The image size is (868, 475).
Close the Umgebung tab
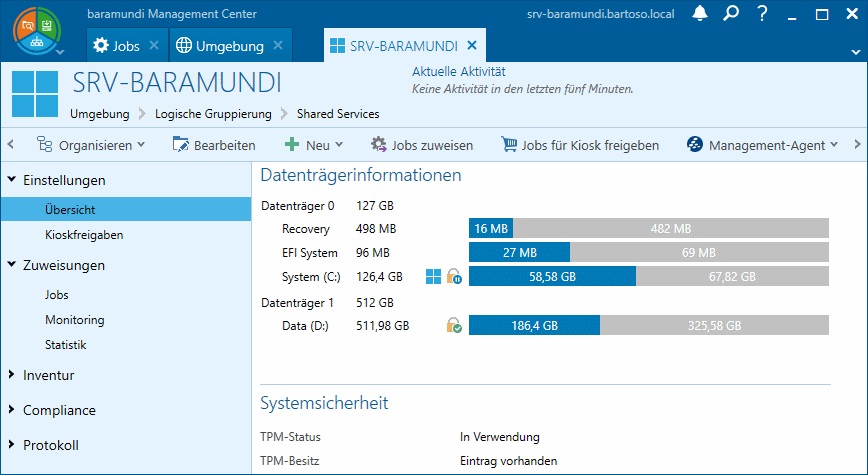point(278,45)
